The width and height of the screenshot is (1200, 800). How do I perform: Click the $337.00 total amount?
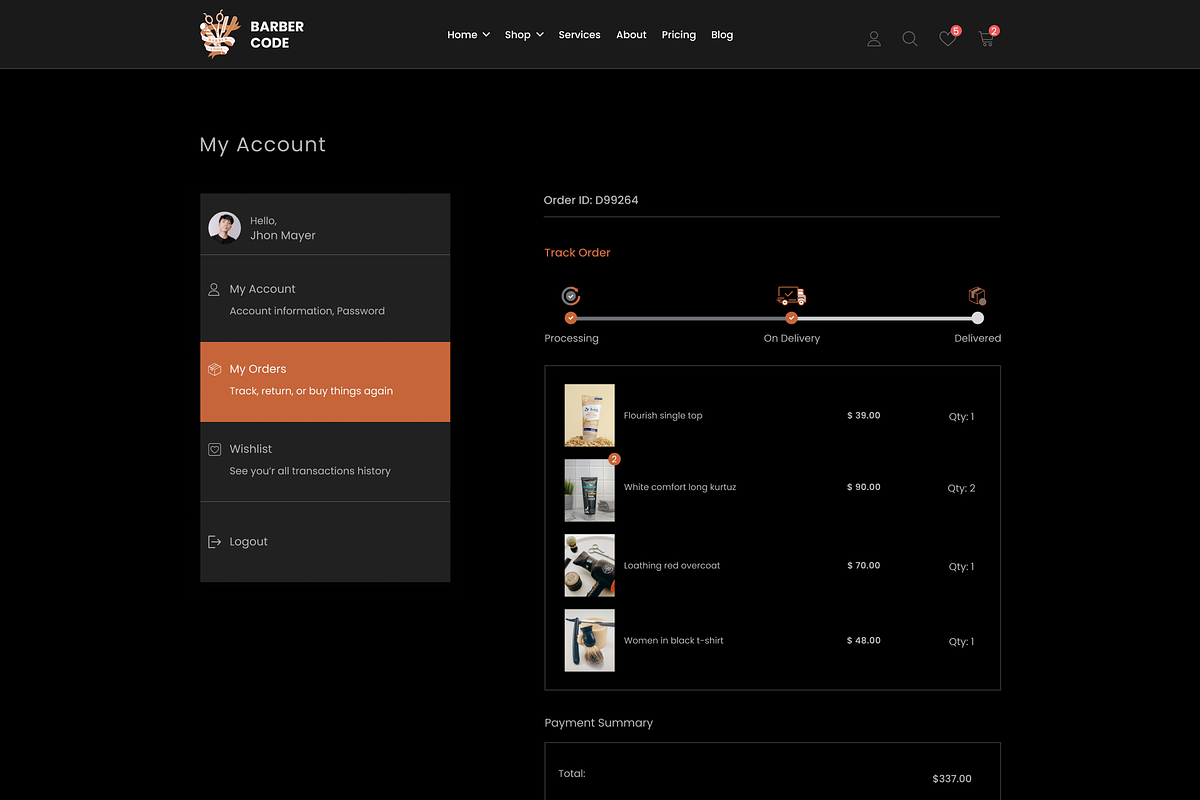(x=952, y=779)
